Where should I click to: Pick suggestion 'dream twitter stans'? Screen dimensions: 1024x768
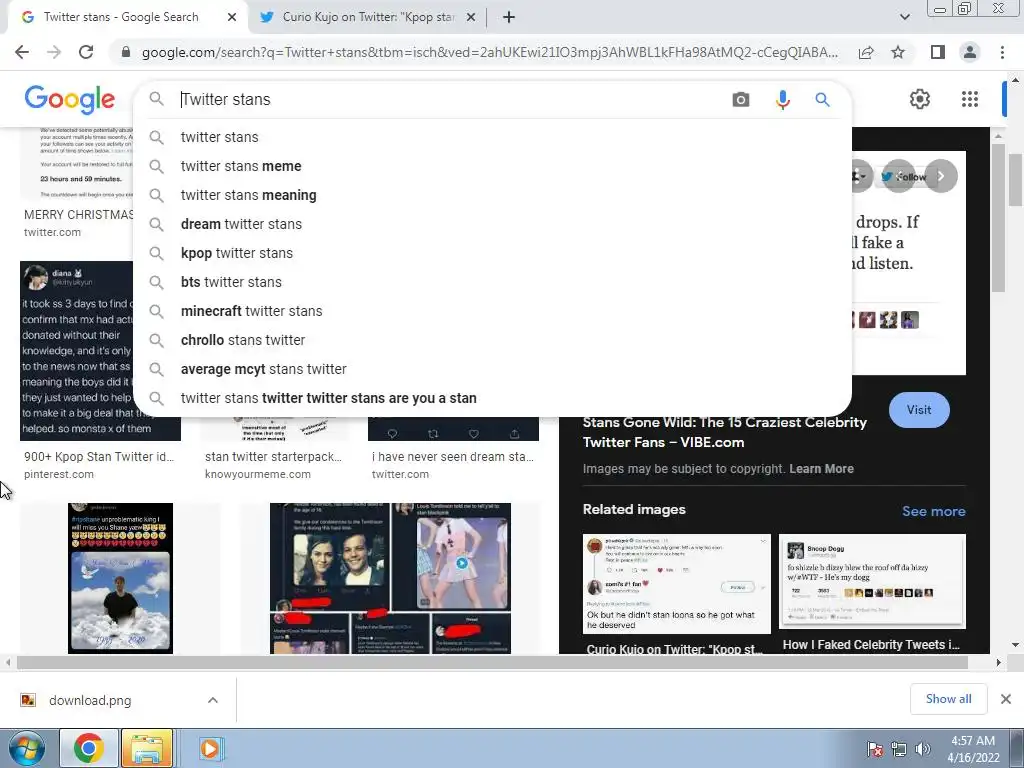click(x=492, y=224)
